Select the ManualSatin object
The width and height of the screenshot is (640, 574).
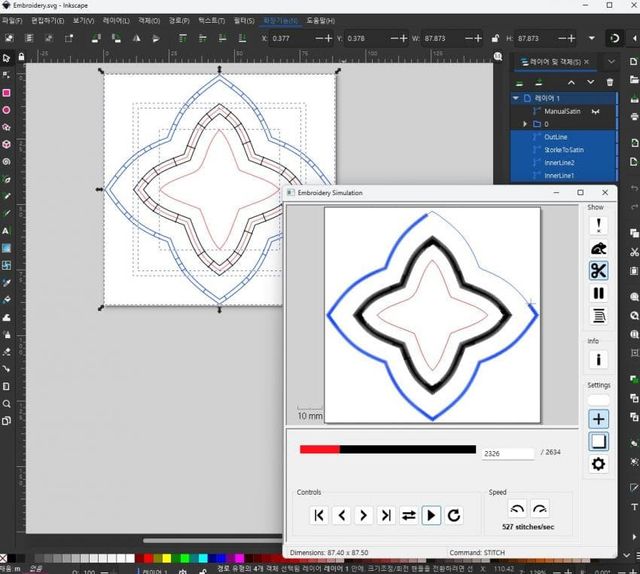tap(562, 112)
